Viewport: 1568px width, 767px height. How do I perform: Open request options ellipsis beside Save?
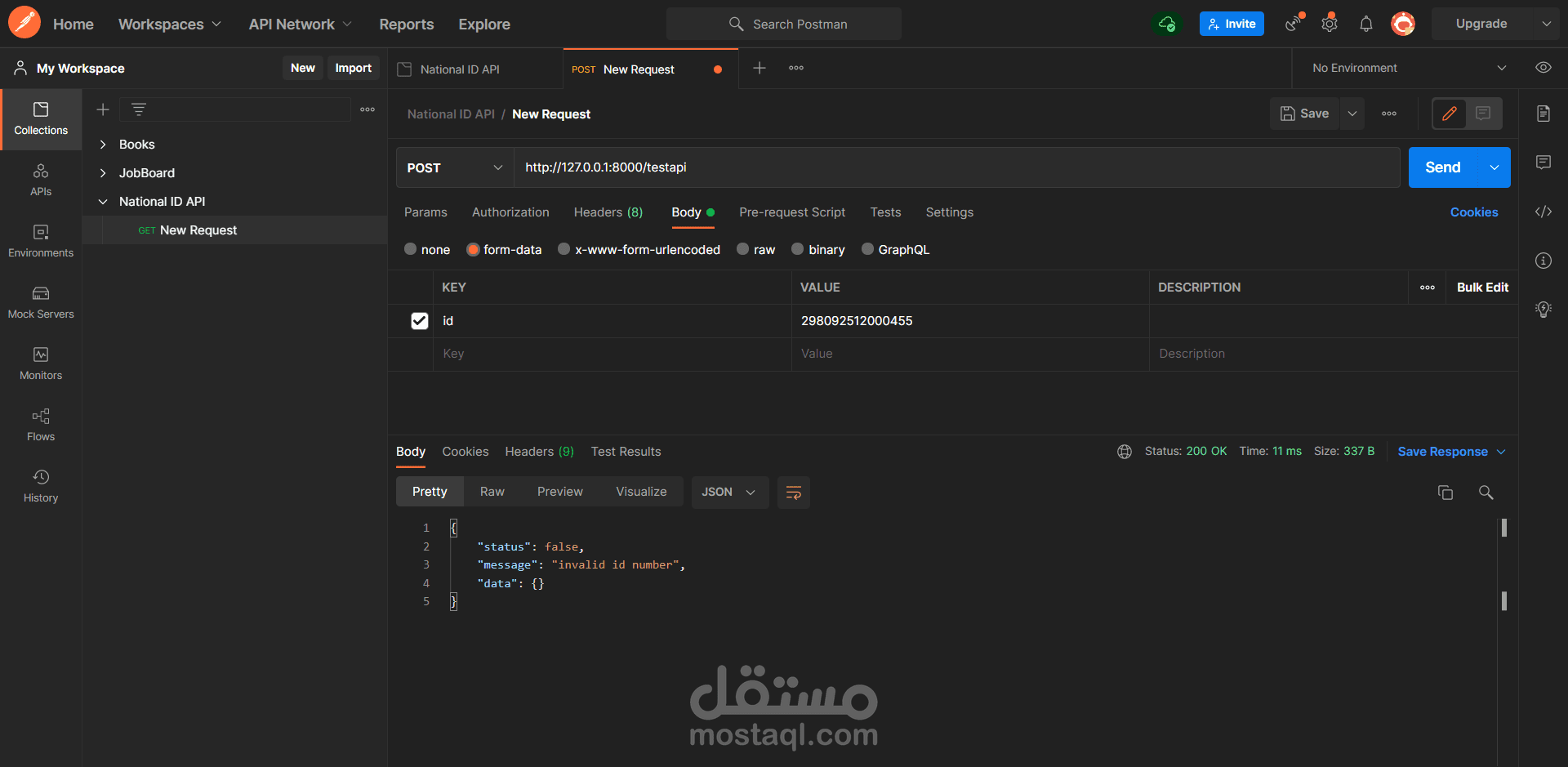(1389, 114)
